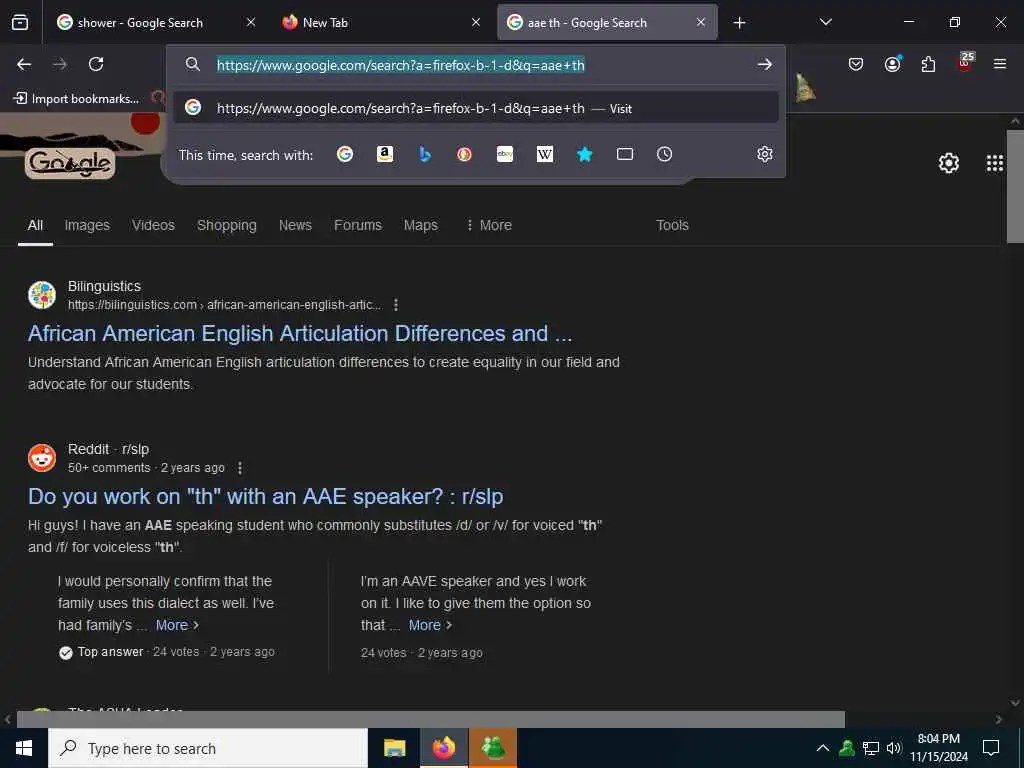Open a new tab with plus button
1024x768 pixels.
[739, 23]
